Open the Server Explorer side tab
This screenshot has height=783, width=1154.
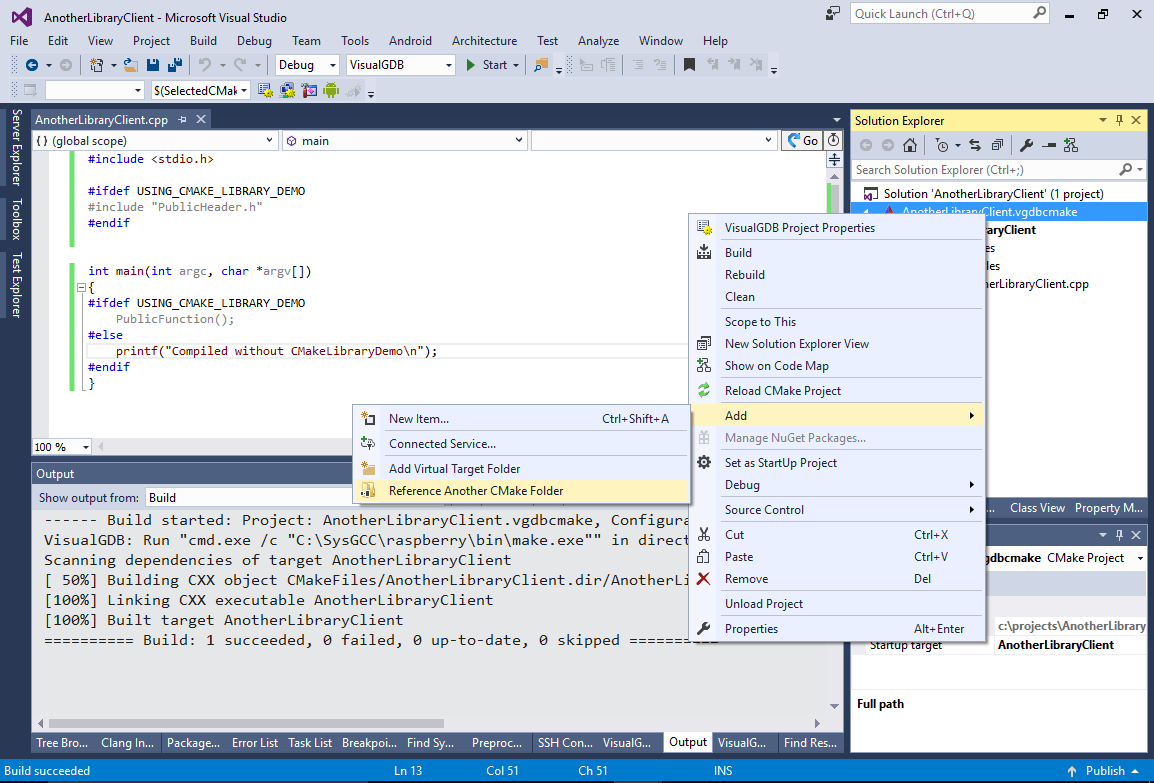tap(16, 147)
